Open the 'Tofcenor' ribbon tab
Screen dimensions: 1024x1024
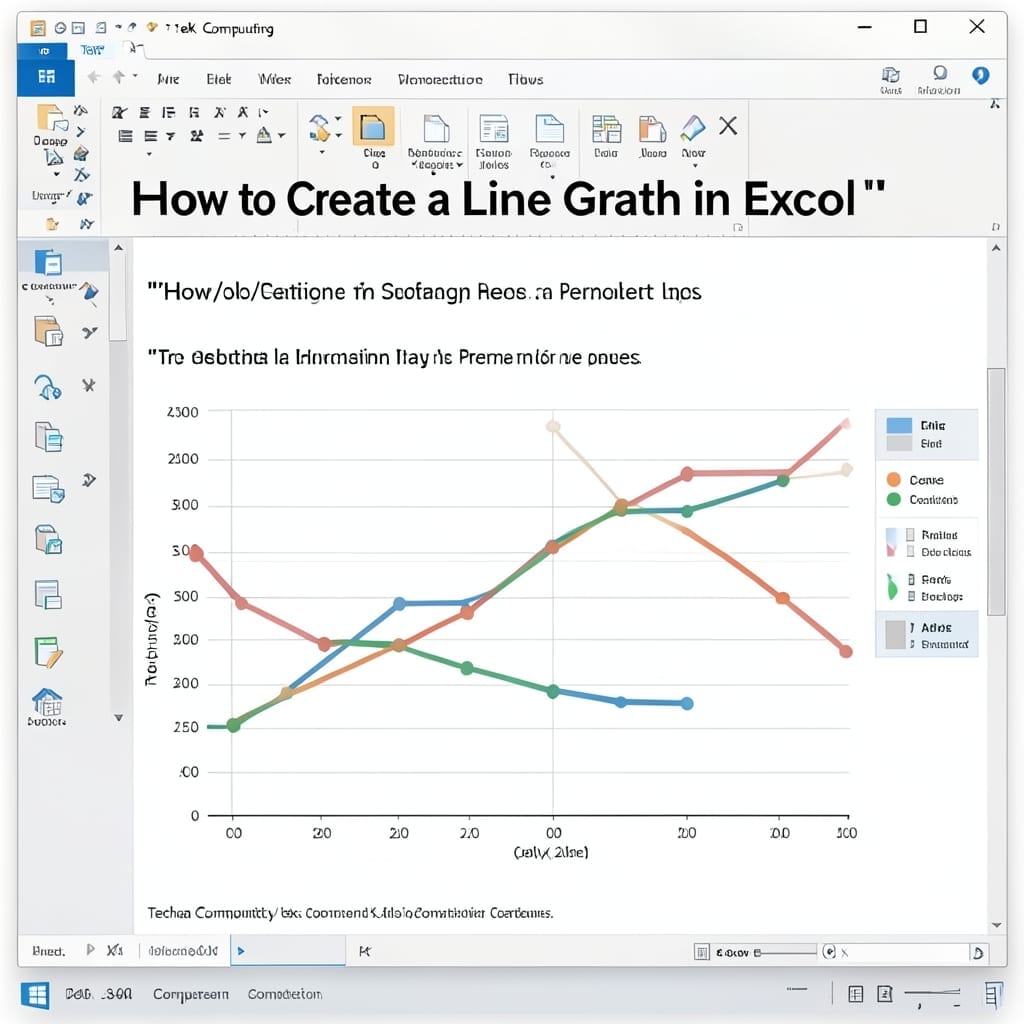344,79
